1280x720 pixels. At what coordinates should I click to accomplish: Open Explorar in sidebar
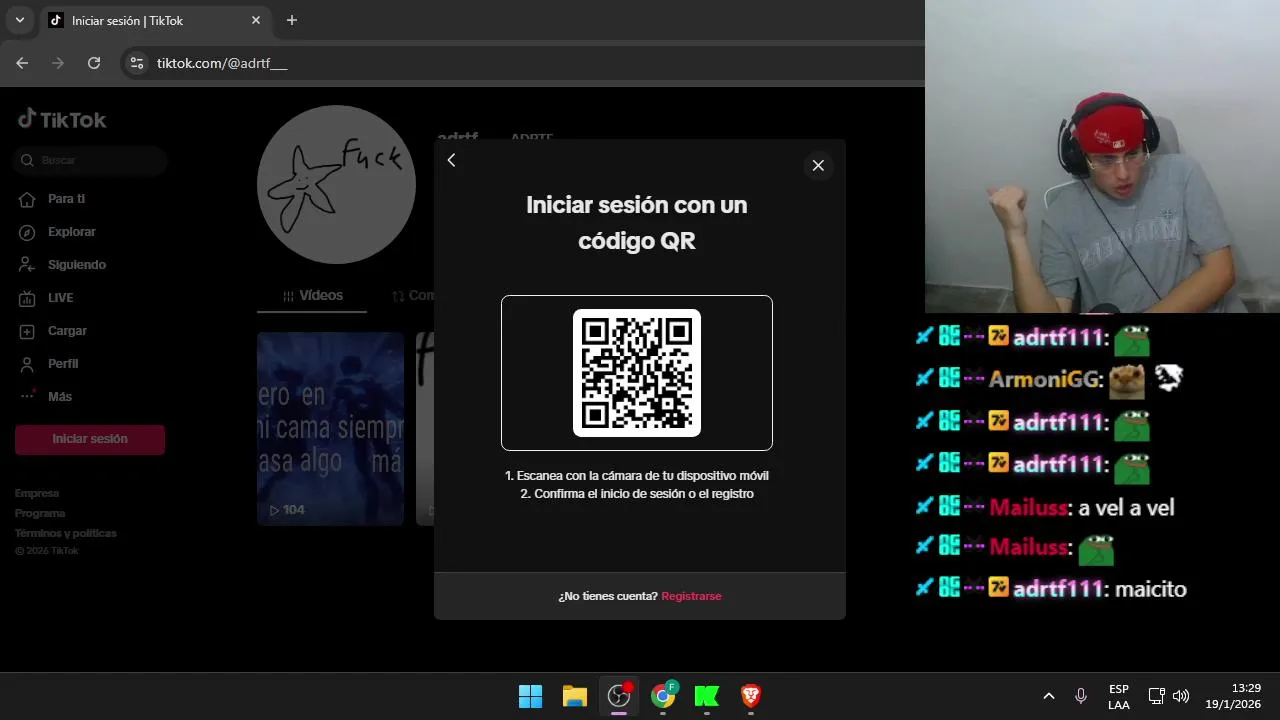71,232
